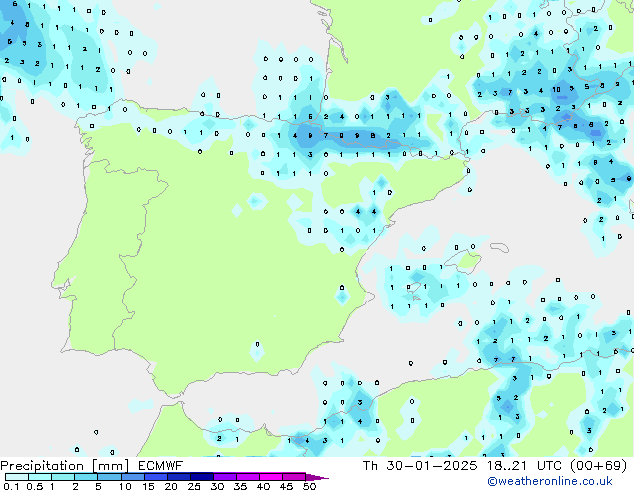Click the 0.1–0.5 mm palest legend swatch
Image resolution: width=634 pixels, height=490 pixels.
tap(17, 477)
